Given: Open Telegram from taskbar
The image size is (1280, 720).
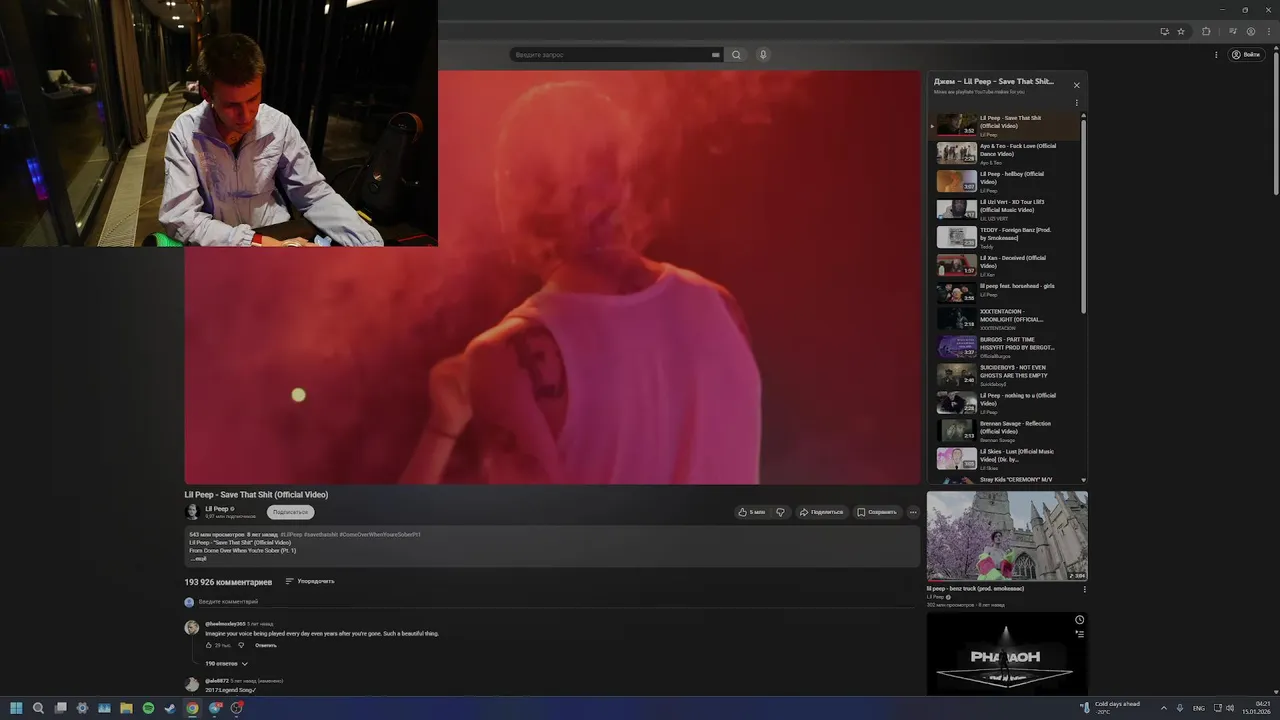Looking at the screenshot, I should coord(214,708).
